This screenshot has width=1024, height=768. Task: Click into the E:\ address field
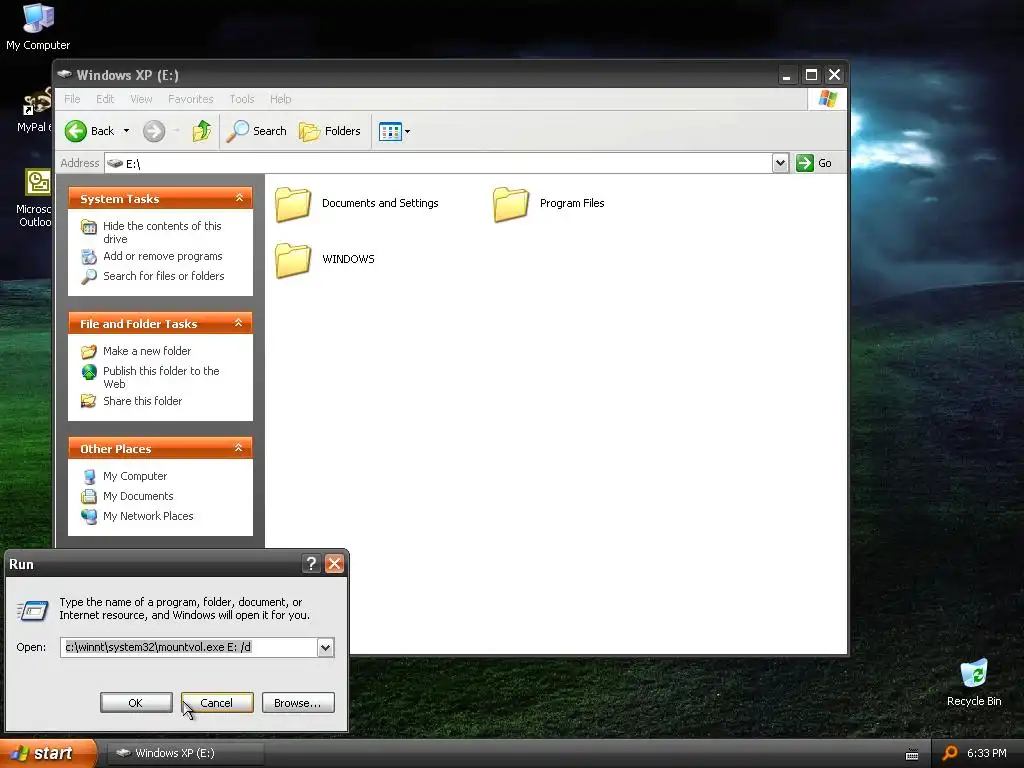coord(438,163)
